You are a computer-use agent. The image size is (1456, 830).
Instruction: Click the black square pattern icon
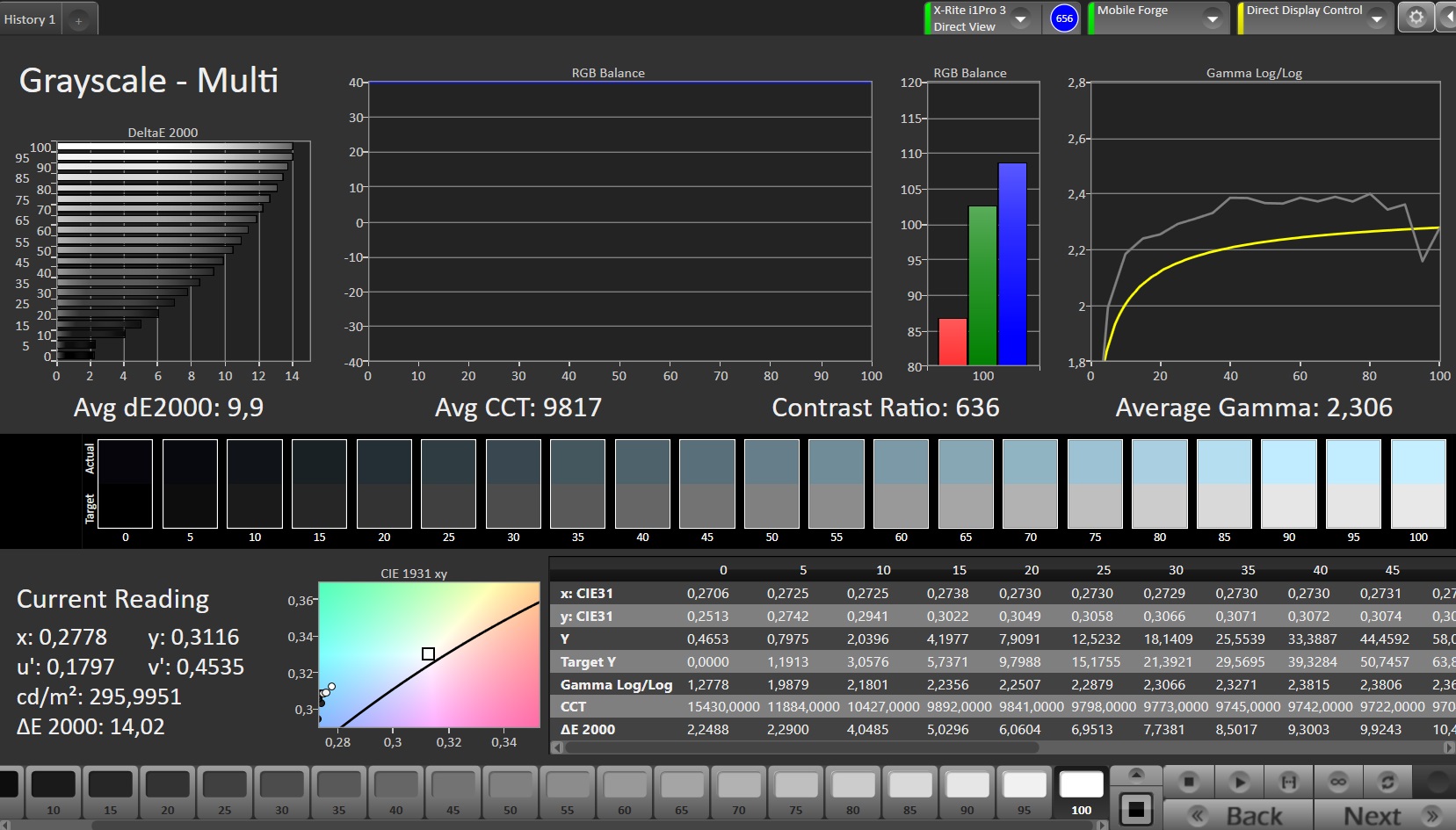pyautogui.click(x=1135, y=809)
